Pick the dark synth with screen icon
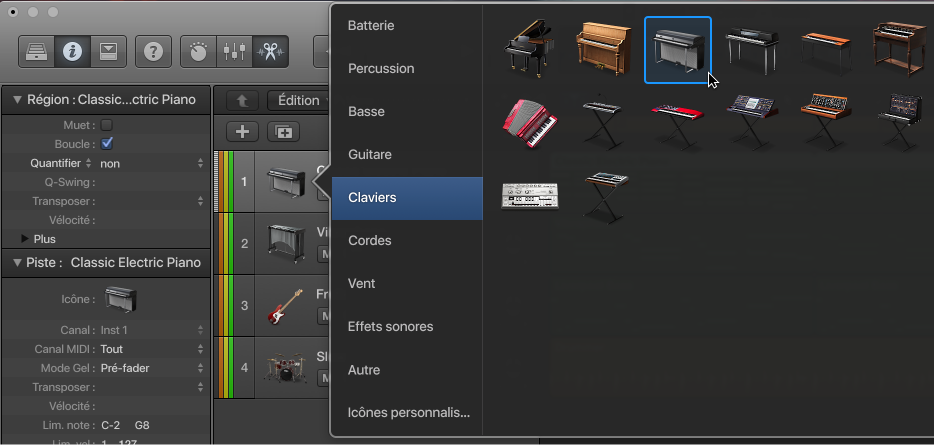 click(900, 122)
